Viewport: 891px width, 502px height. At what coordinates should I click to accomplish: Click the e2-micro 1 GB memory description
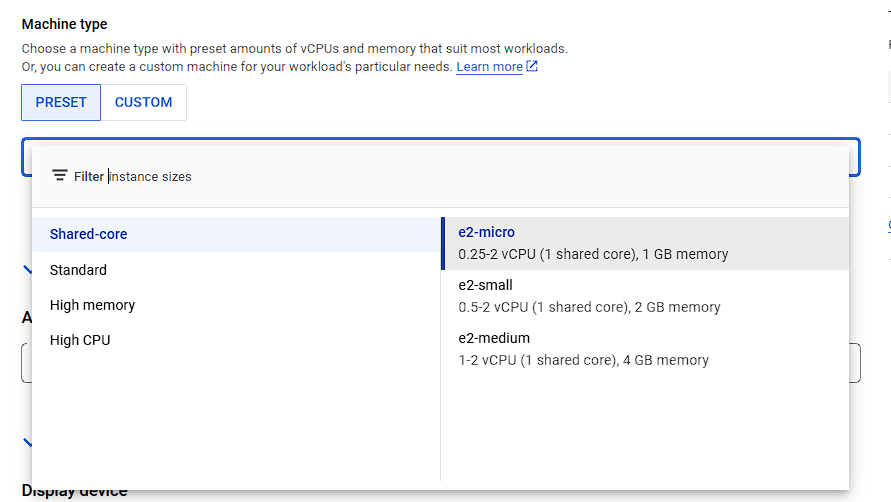tap(593, 254)
